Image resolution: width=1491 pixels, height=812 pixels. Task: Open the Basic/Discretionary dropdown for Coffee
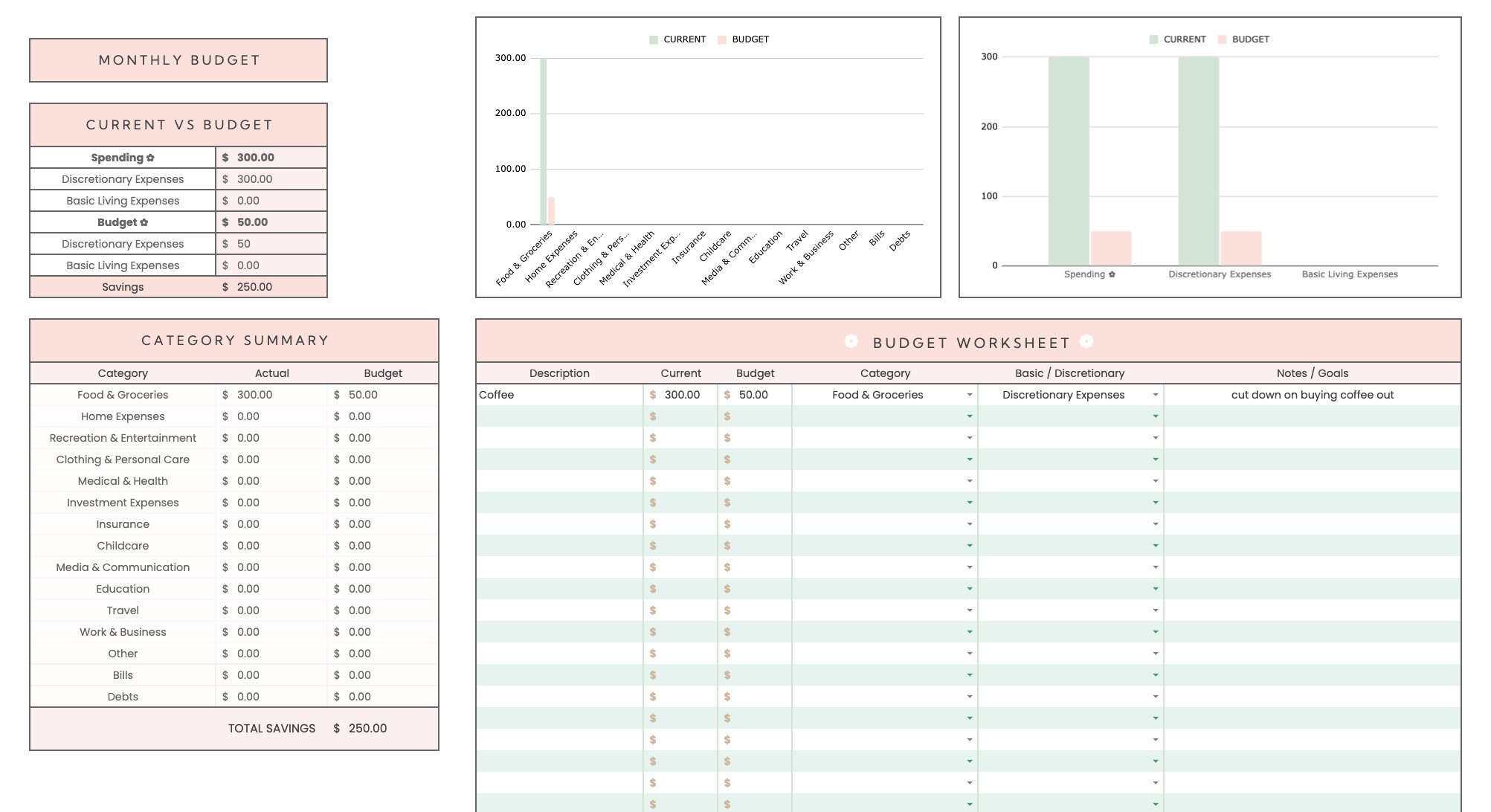[1155, 395]
